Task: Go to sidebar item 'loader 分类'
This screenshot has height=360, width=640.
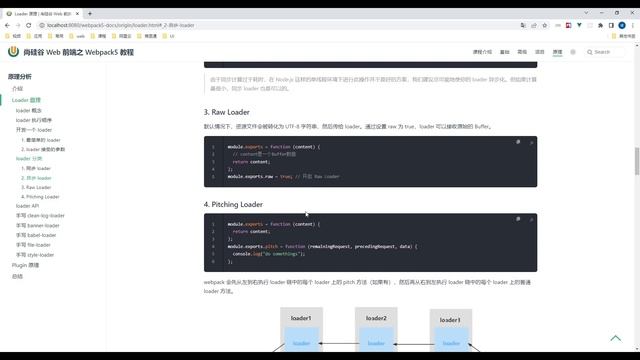Action: (29, 158)
